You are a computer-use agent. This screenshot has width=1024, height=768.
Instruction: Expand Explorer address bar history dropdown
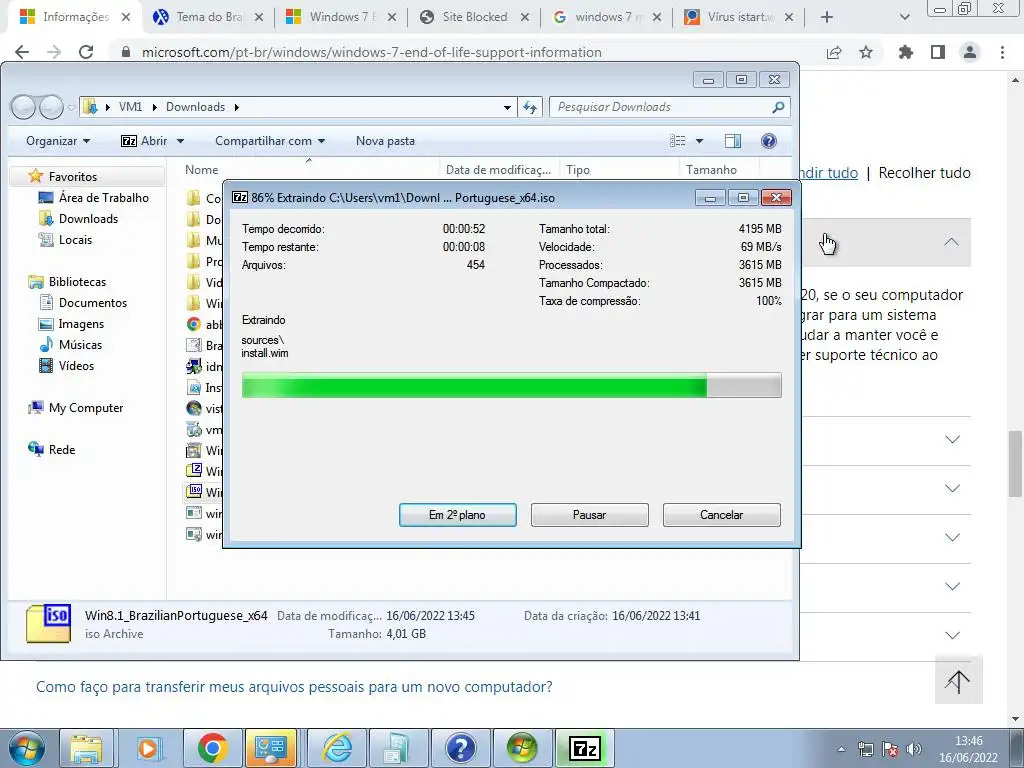pos(507,107)
